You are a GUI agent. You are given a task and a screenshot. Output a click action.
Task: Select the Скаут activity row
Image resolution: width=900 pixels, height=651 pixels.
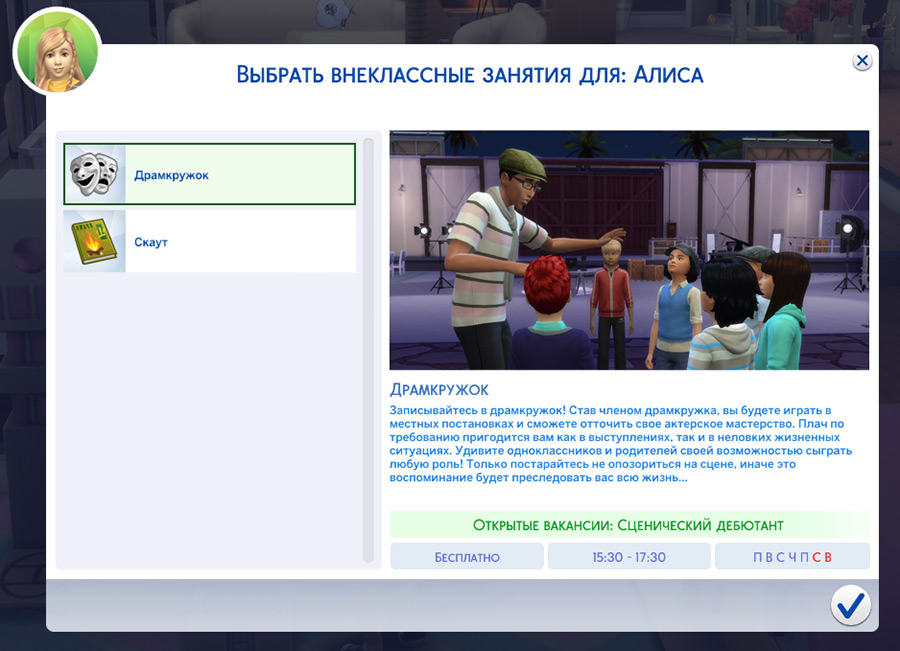210,241
